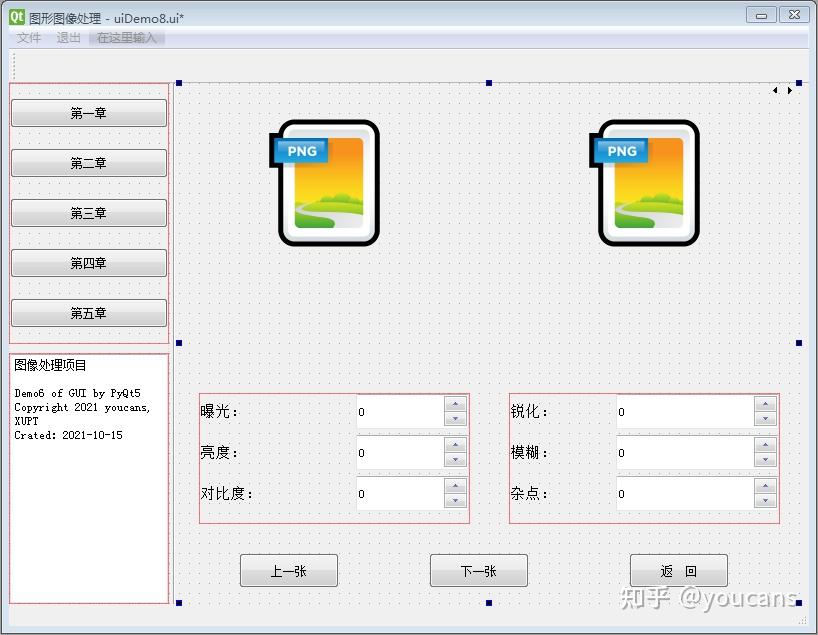Select the left PNG image placeholder
This screenshot has width=818, height=635.
coord(324,183)
